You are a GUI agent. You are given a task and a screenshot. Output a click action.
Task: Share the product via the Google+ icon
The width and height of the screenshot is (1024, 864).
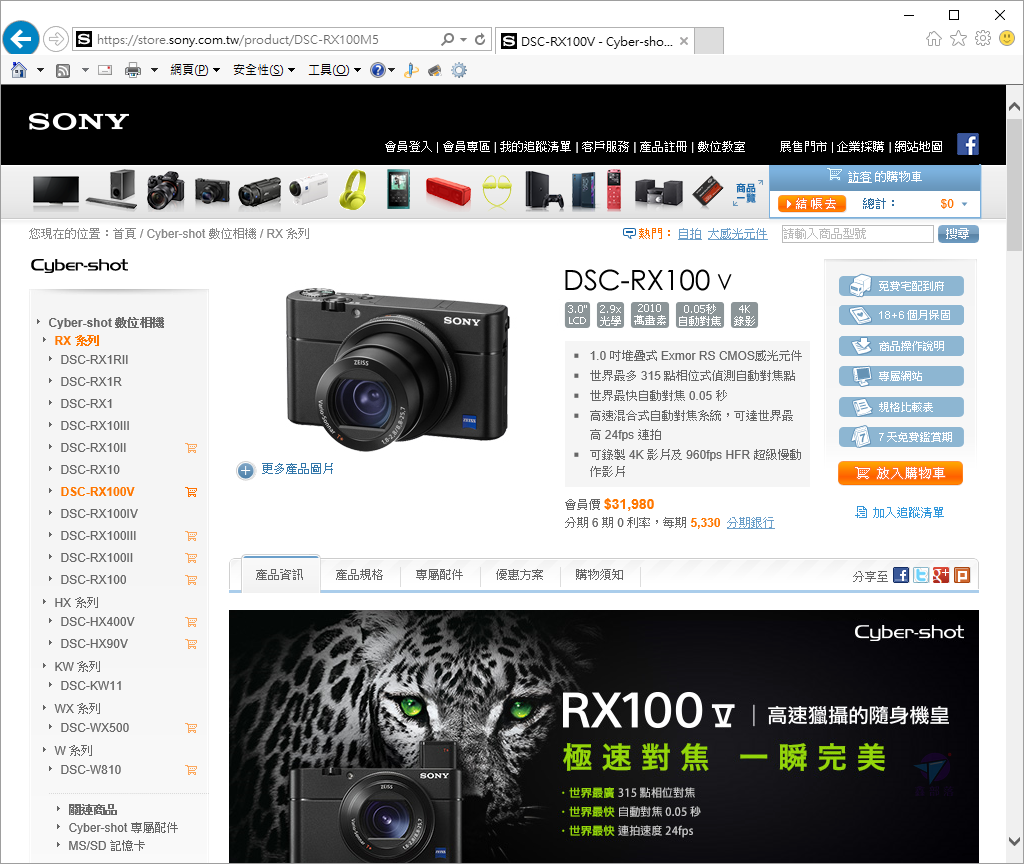(941, 575)
